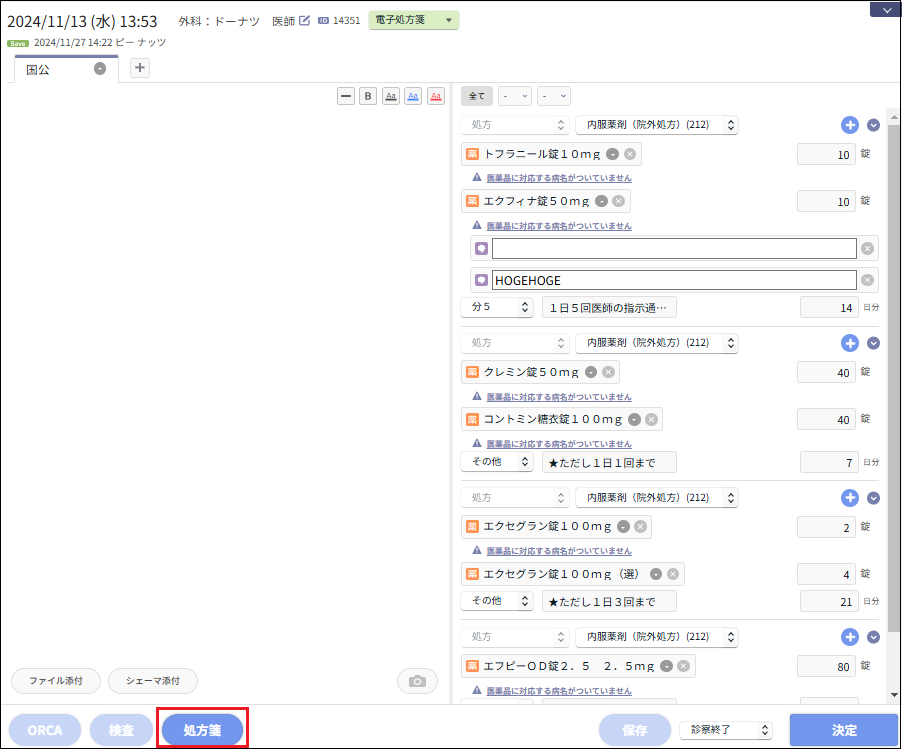This screenshot has width=902, height=749.
Task: Toggle the 全て filter button
Action: point(476,95)
